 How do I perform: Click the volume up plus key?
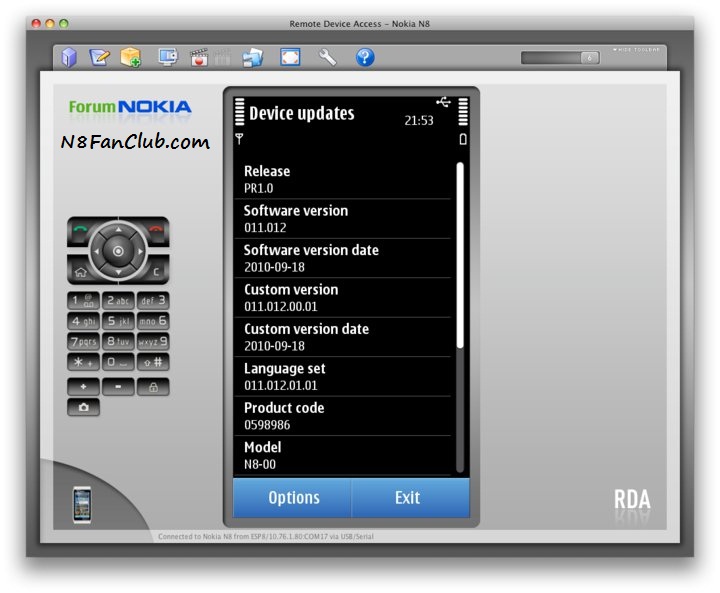(83, 387)
